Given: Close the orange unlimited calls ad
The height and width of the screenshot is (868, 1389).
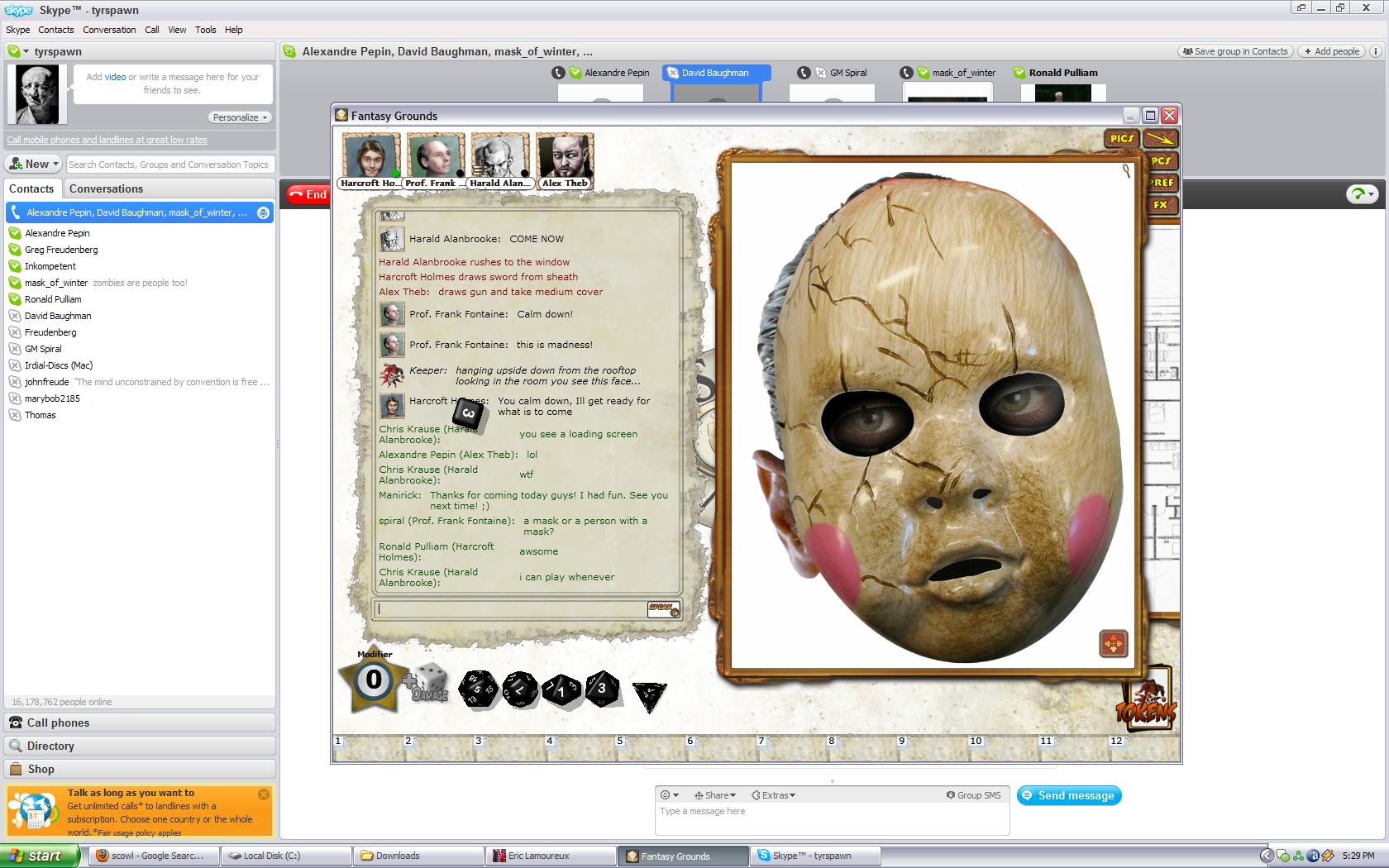Looking at the screenshot, I should [263, 794].
